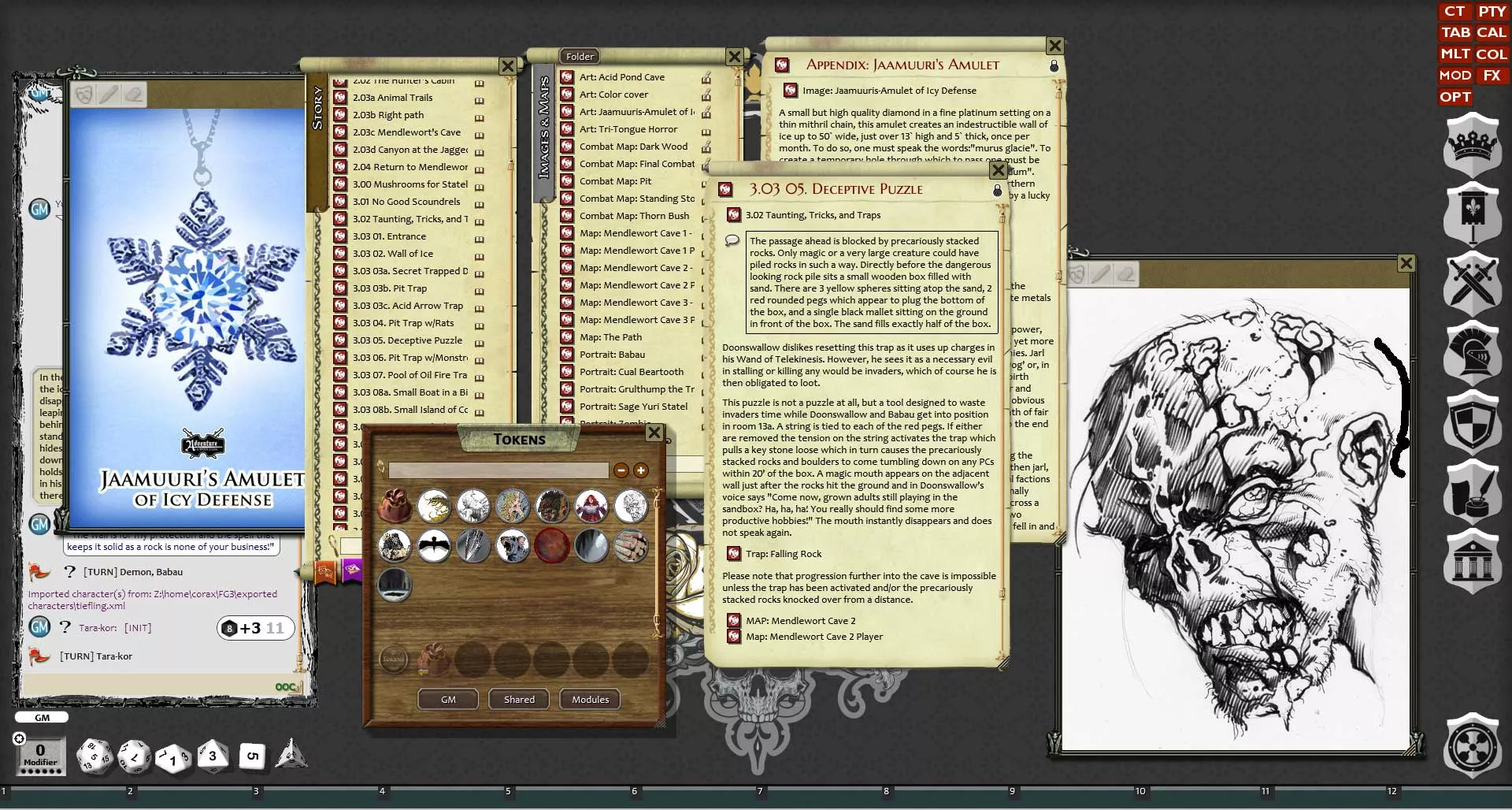Roll the d4 die
Screen dimensions: 1512x810
pyautogui.click(x=291, y=754)
